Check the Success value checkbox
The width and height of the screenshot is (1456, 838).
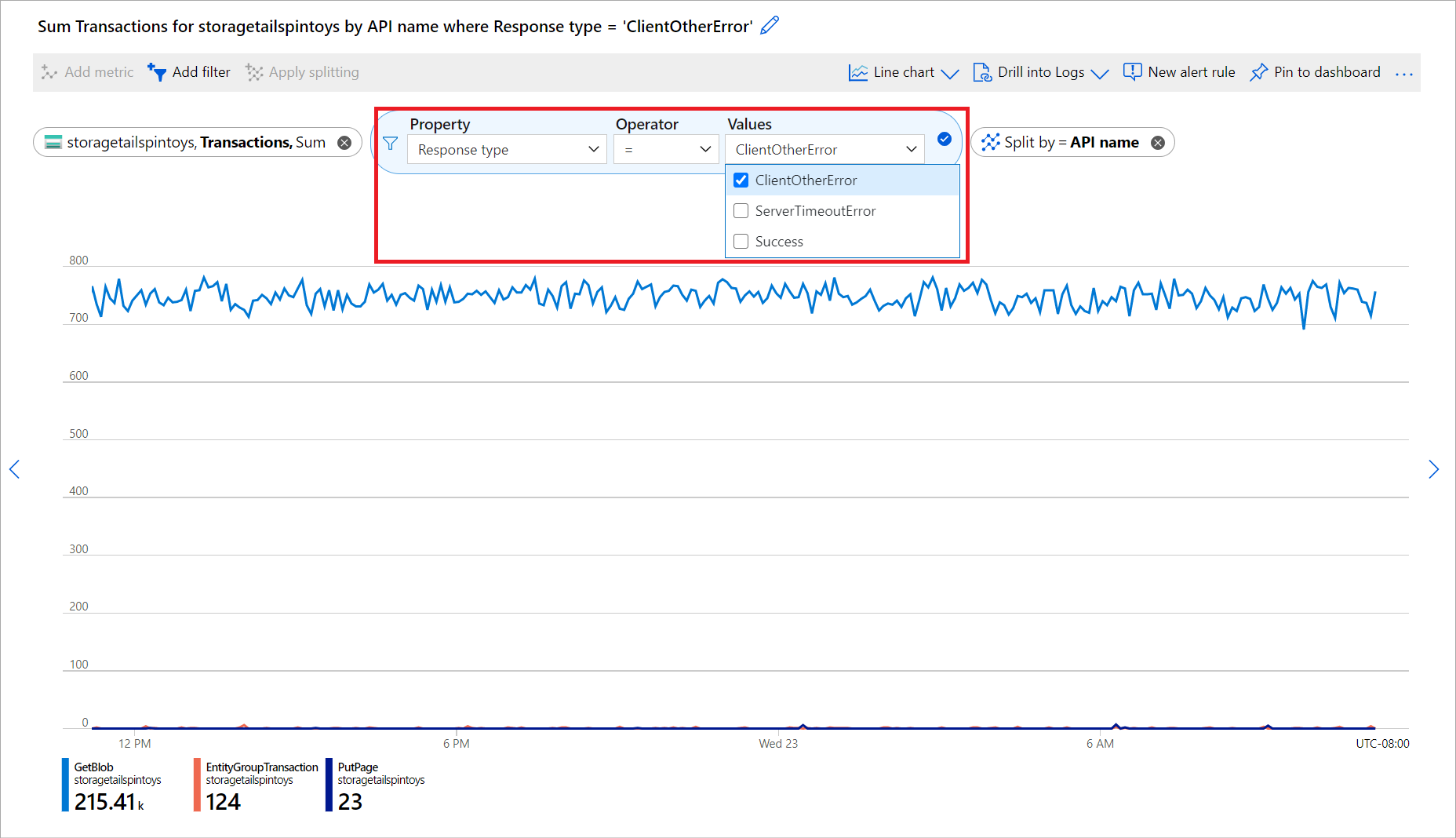(741, 242)
